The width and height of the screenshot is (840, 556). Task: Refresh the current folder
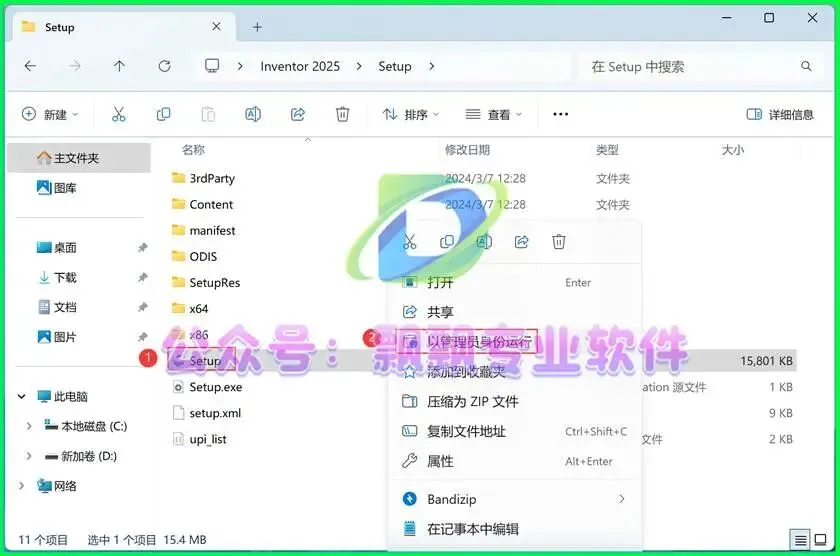coord(164,66)
